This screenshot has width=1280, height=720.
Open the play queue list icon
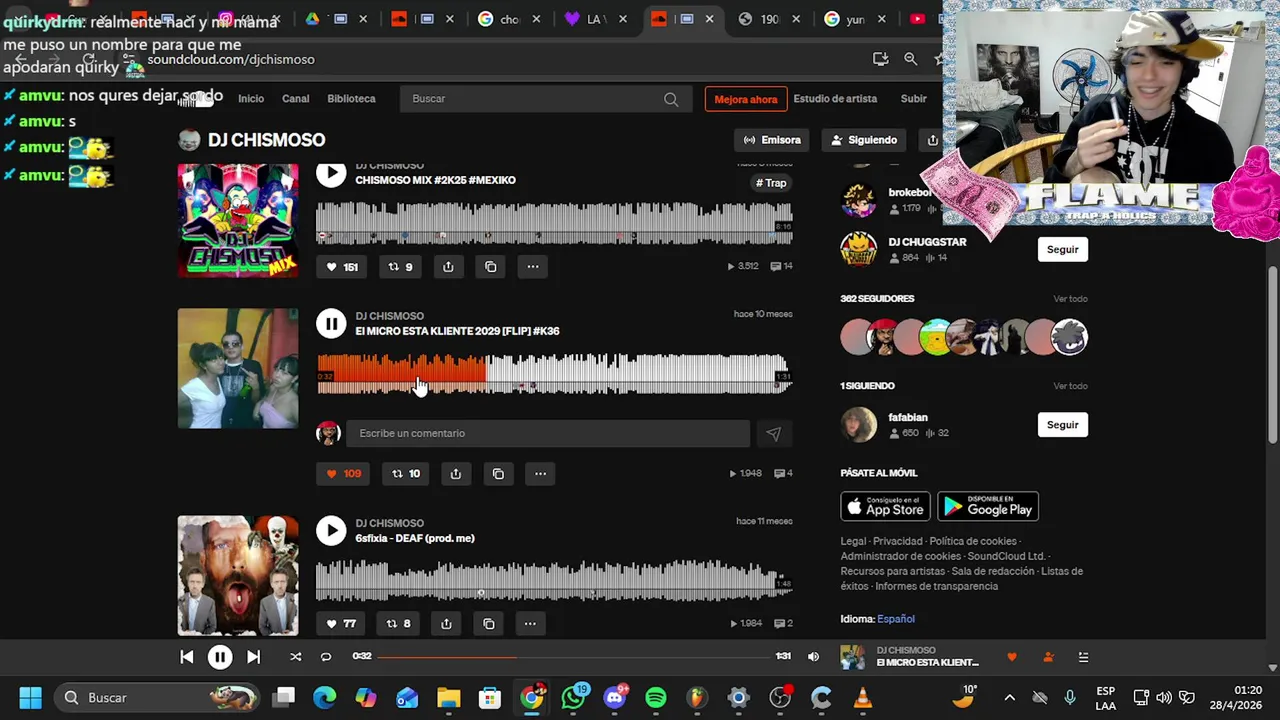tap(1083, 657)
